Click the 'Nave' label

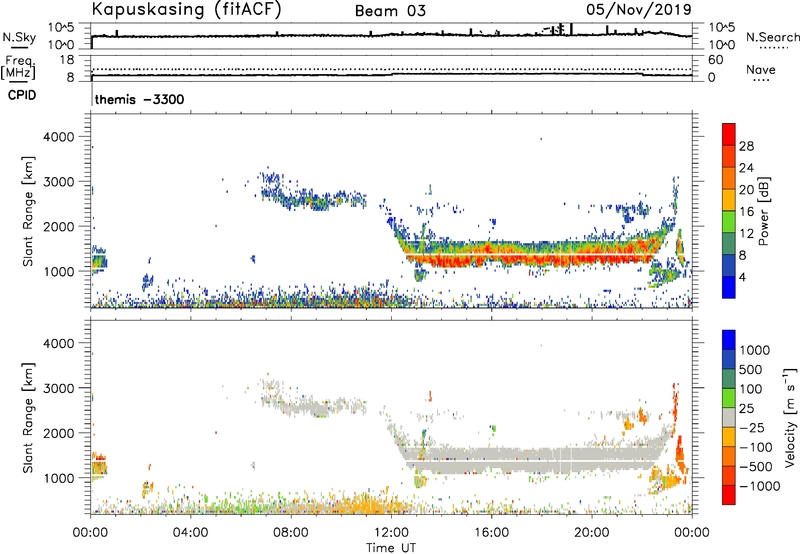coord(761,70)
